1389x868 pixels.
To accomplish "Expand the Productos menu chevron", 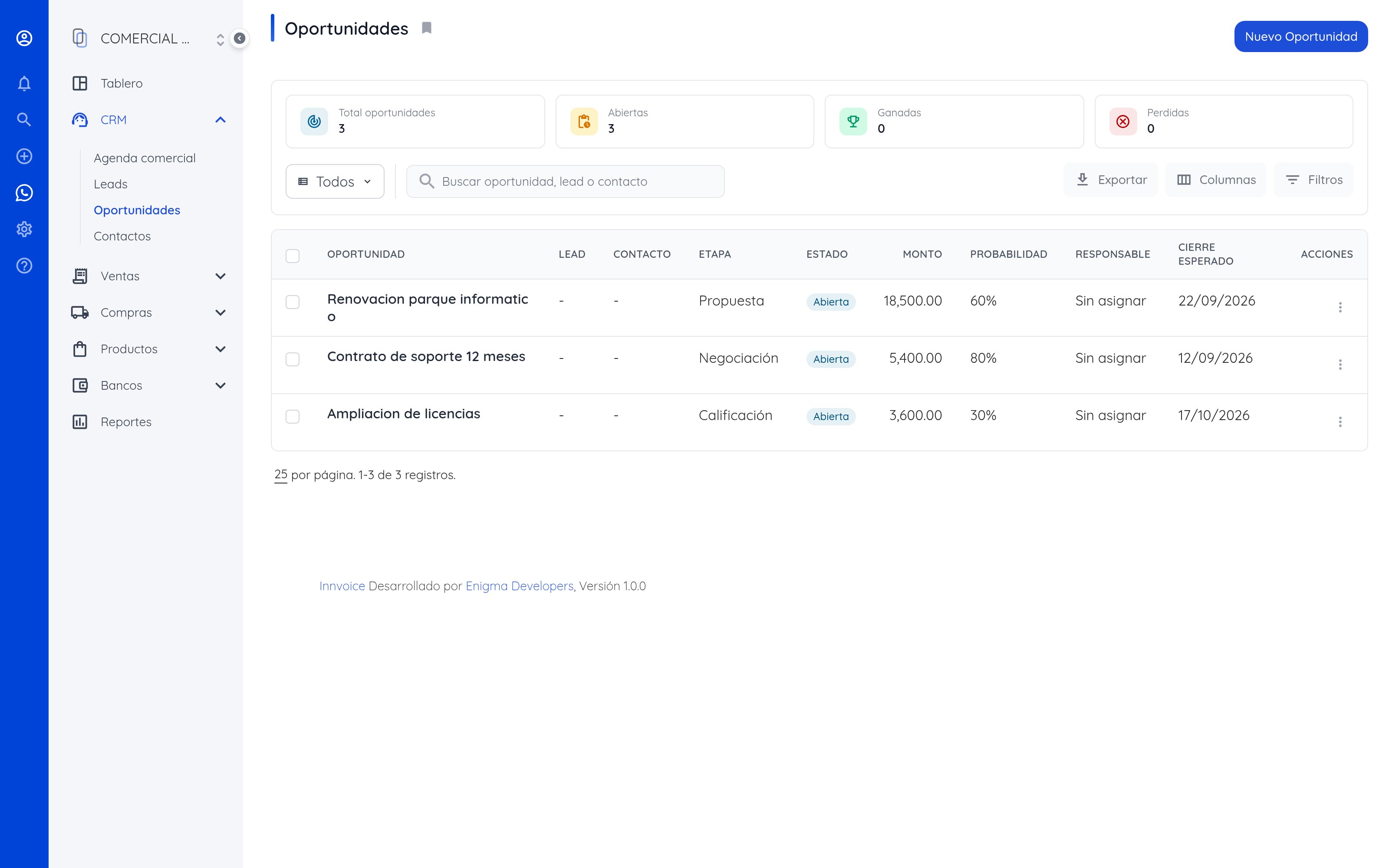I will (221, 349).
